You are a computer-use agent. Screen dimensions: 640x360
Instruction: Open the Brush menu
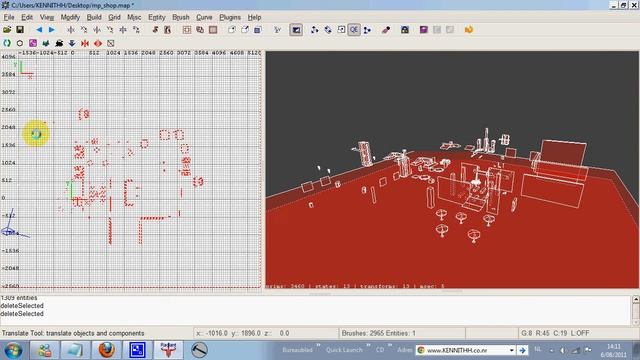[x=181, y=17]
